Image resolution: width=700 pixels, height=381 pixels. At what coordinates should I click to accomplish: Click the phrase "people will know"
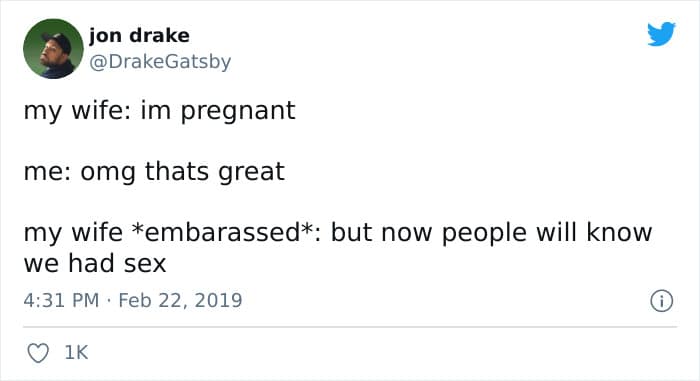pyautogui.click(x=547, y=233)
